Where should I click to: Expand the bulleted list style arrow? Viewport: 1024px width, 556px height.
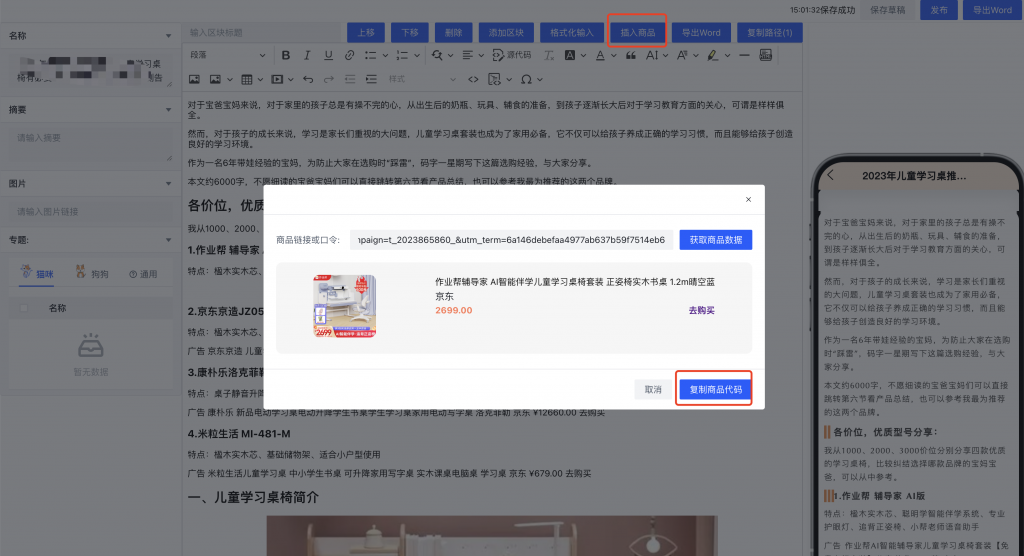(385, 56)
